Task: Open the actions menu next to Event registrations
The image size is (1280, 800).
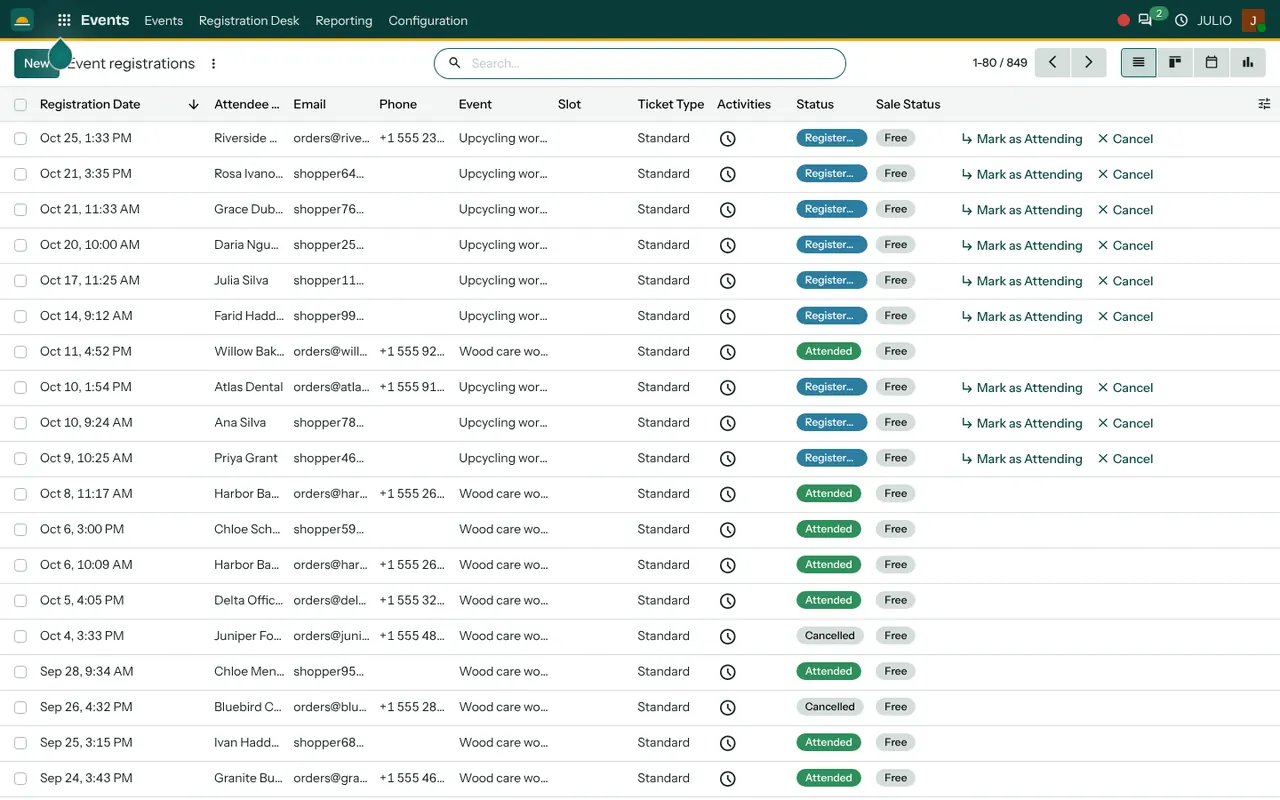Action: (x=213, y=63)
